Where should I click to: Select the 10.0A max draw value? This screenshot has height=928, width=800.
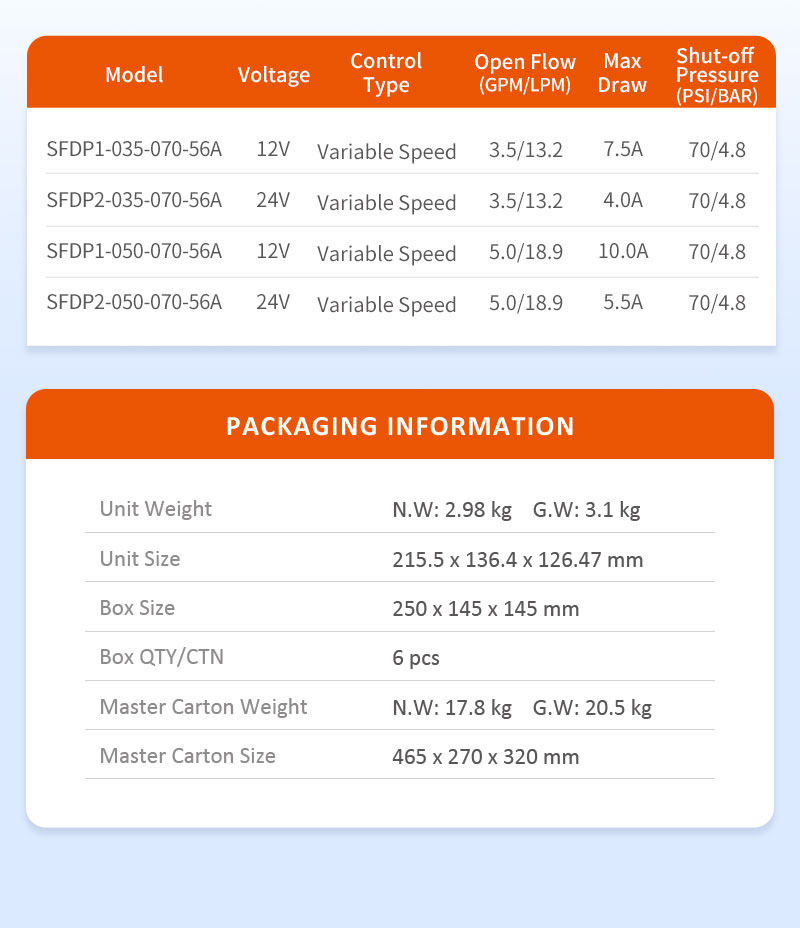[x=623, y=251]
